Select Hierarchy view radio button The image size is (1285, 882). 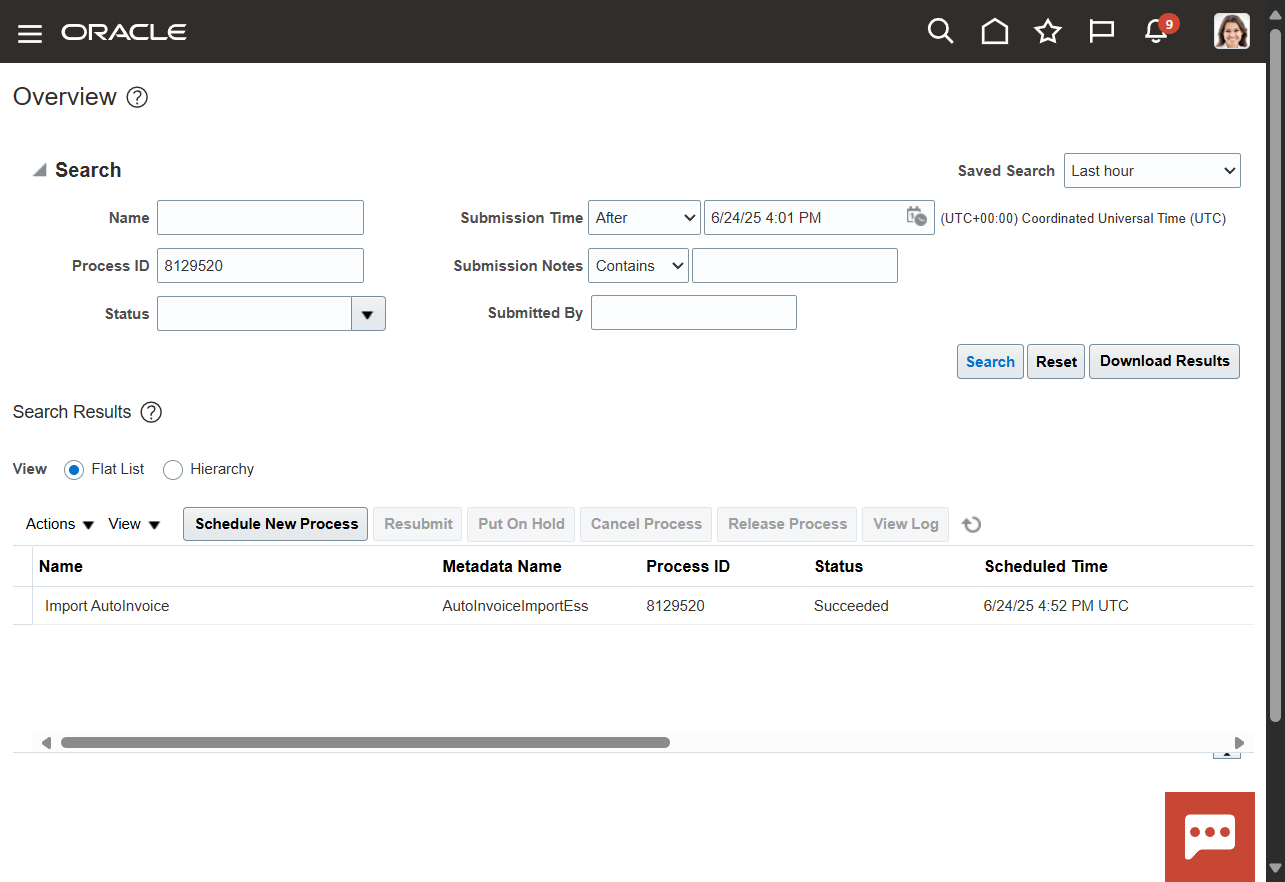(173, 470)
